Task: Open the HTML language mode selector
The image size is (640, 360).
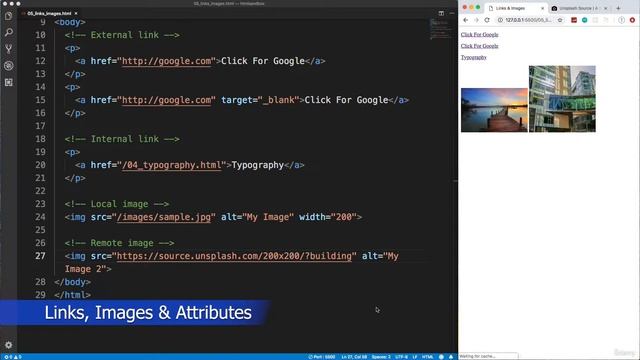Action: [427, 357]
